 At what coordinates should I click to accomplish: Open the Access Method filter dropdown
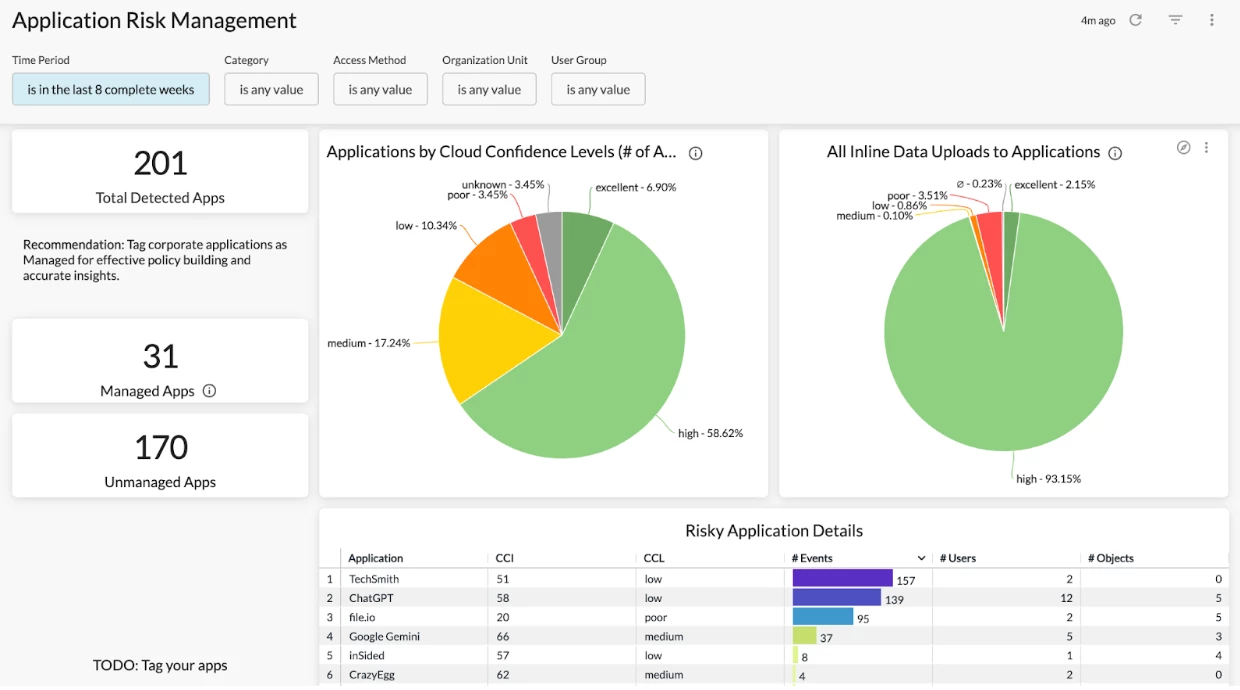pos(380,89)
